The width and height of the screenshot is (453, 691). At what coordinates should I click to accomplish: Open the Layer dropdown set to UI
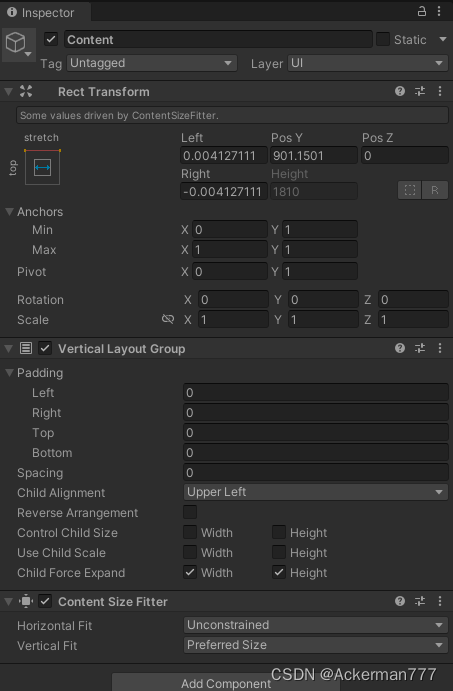(x=368, y=63)
